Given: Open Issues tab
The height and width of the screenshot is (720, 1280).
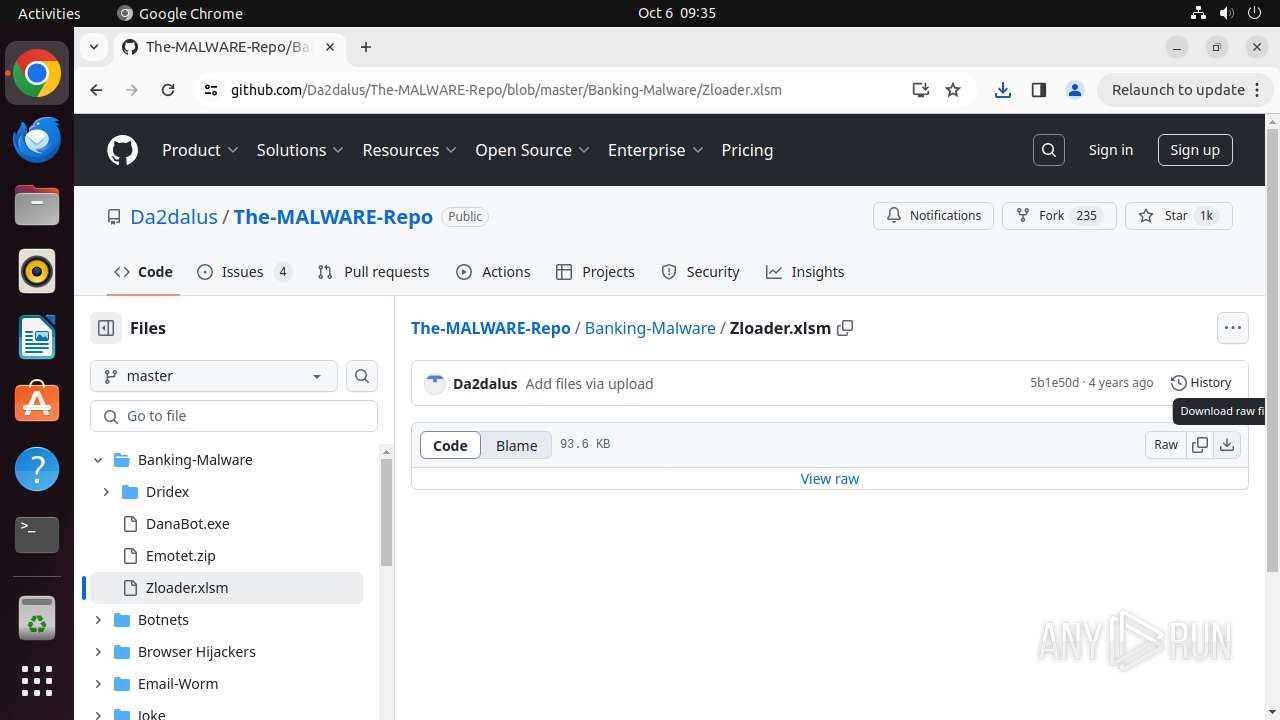Looking at the screenshot, I should [x=245, y=272].
